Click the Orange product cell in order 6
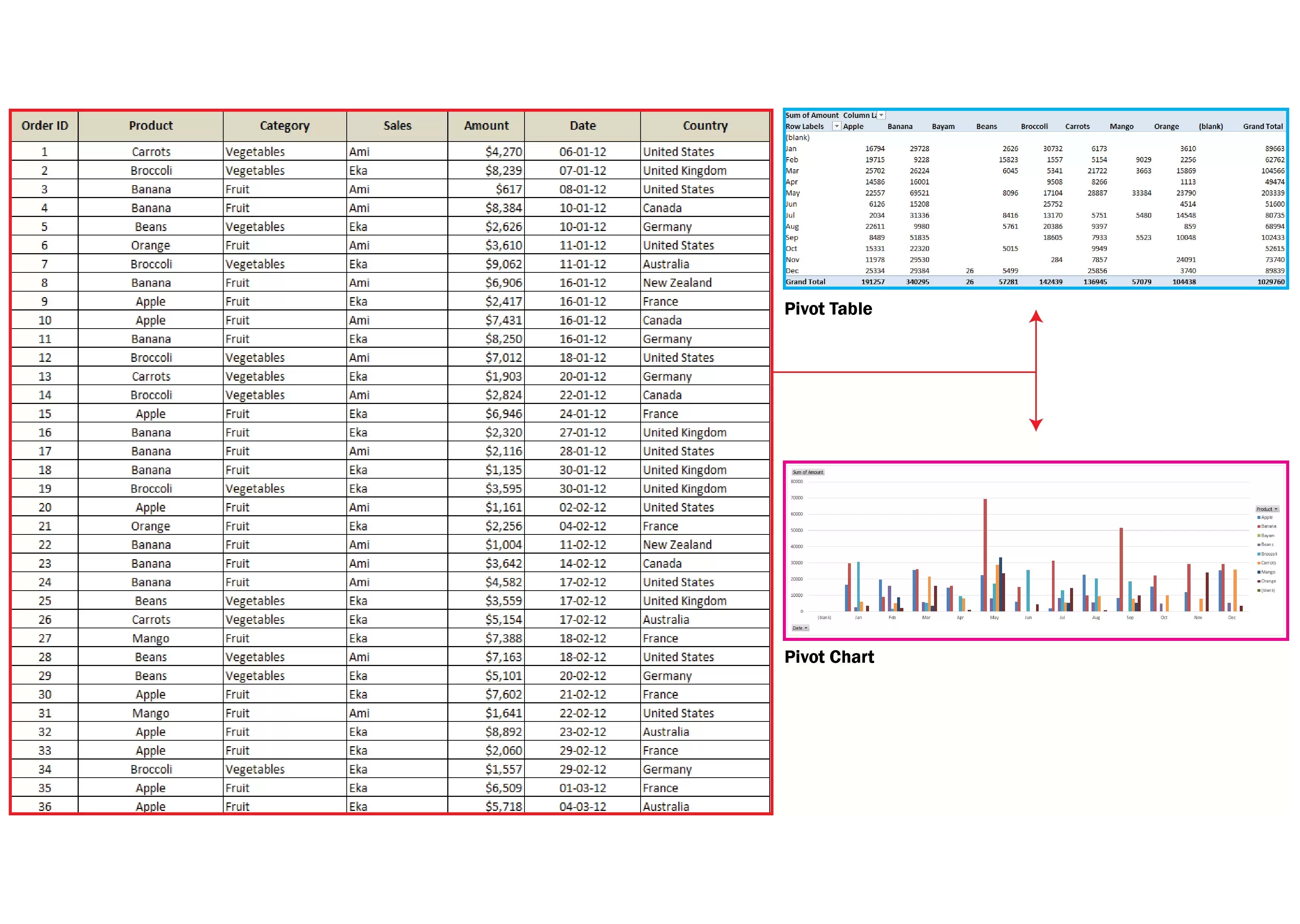This screenshot has width=1300, height=924. pos(150,245)
